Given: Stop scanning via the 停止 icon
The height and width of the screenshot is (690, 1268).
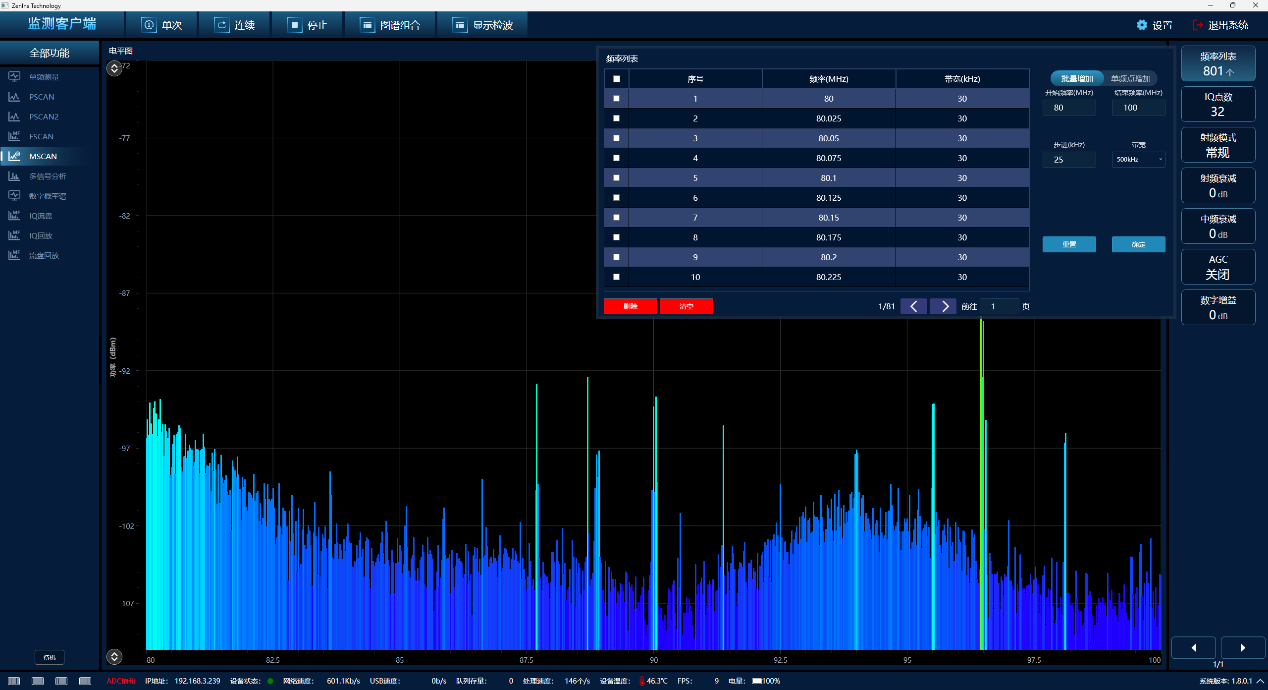Looking at the screenshot, I should [294, 25].
